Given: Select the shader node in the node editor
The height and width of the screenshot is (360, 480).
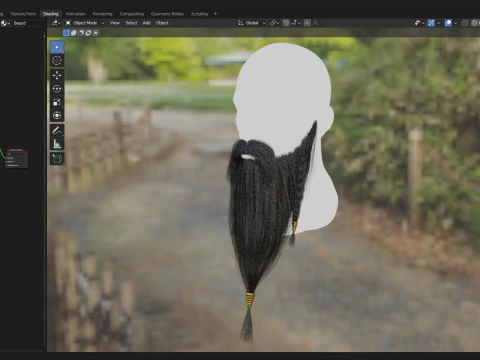Looking at the screenshot, I should [17, 158].
